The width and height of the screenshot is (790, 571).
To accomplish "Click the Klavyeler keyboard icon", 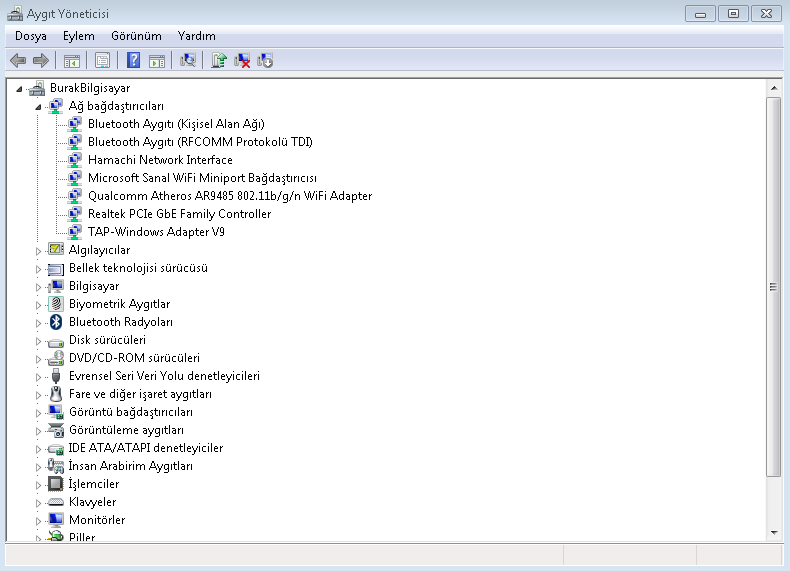I will (x=55, y=502).
